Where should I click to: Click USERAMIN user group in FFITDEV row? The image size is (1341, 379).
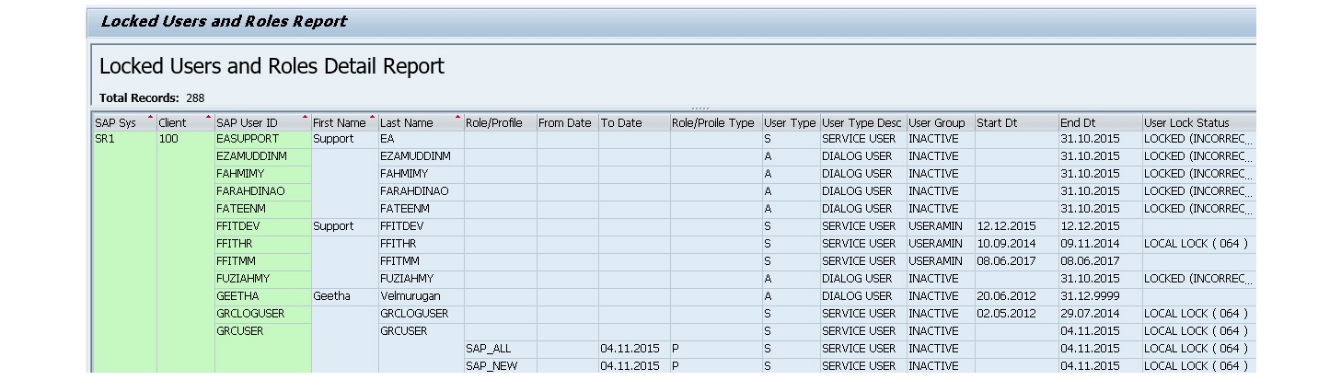pos(940,226)
